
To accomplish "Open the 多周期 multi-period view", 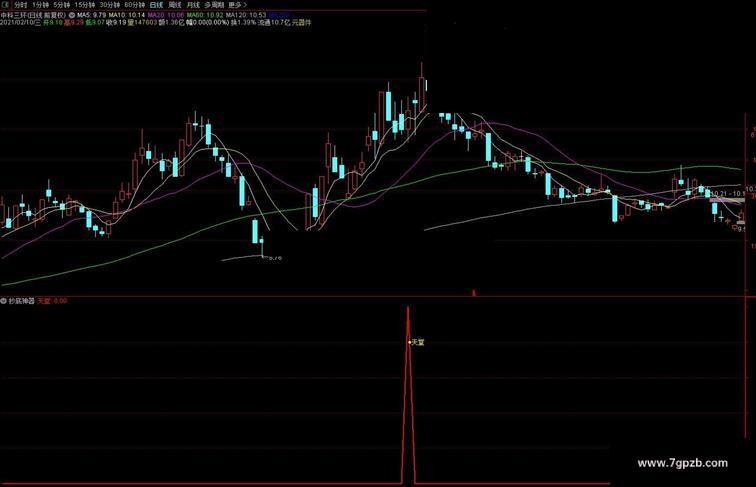I will click(x=214, y=5).
